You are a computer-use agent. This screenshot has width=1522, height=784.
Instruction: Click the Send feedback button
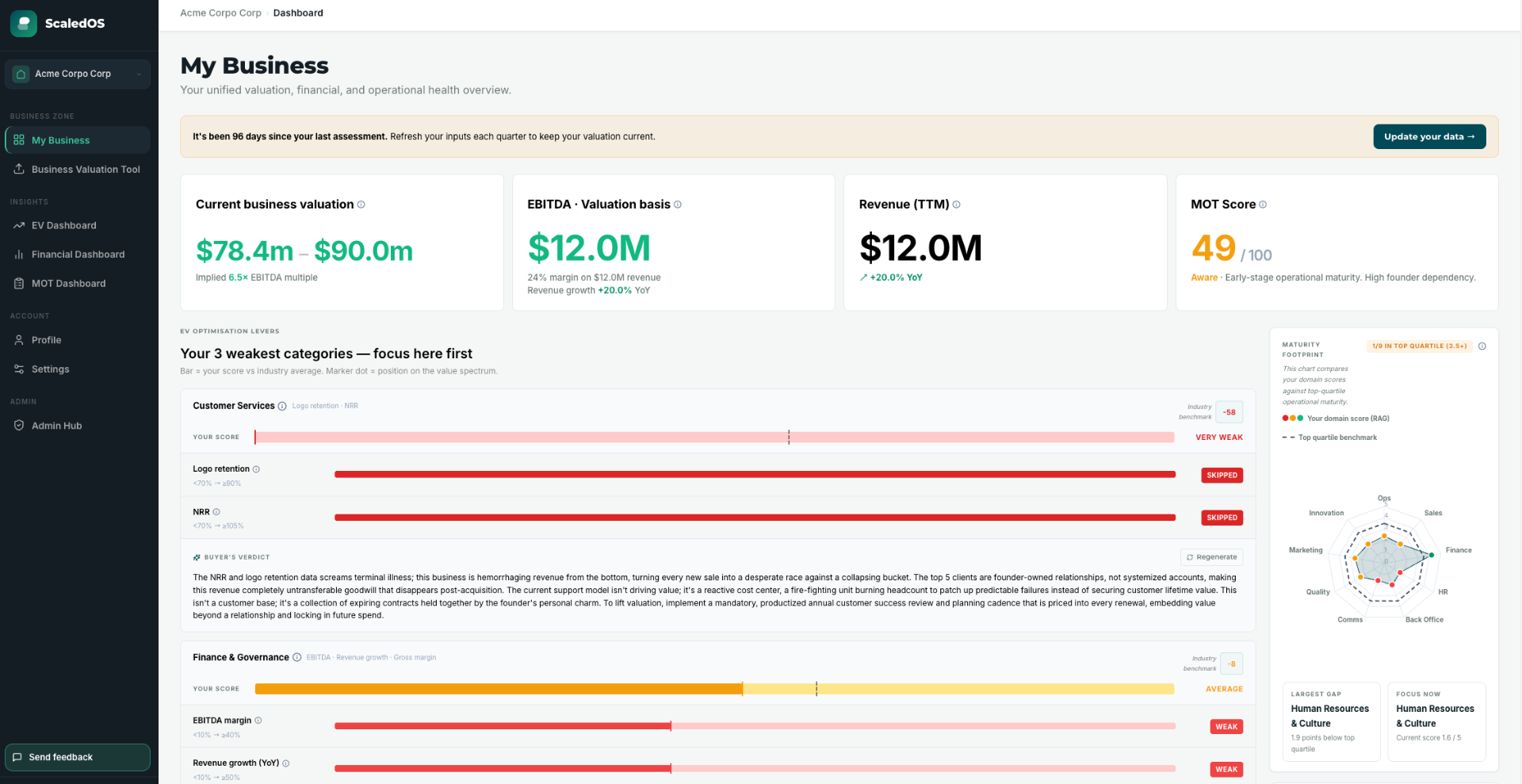78,757
